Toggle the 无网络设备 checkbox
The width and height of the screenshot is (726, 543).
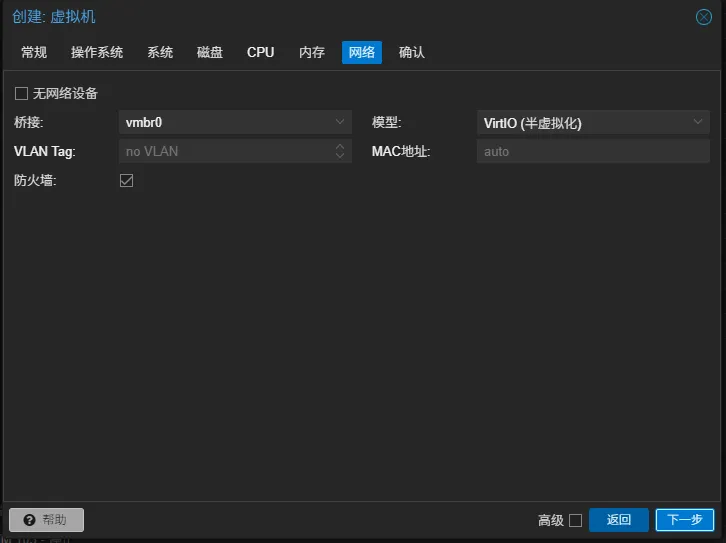22,93
